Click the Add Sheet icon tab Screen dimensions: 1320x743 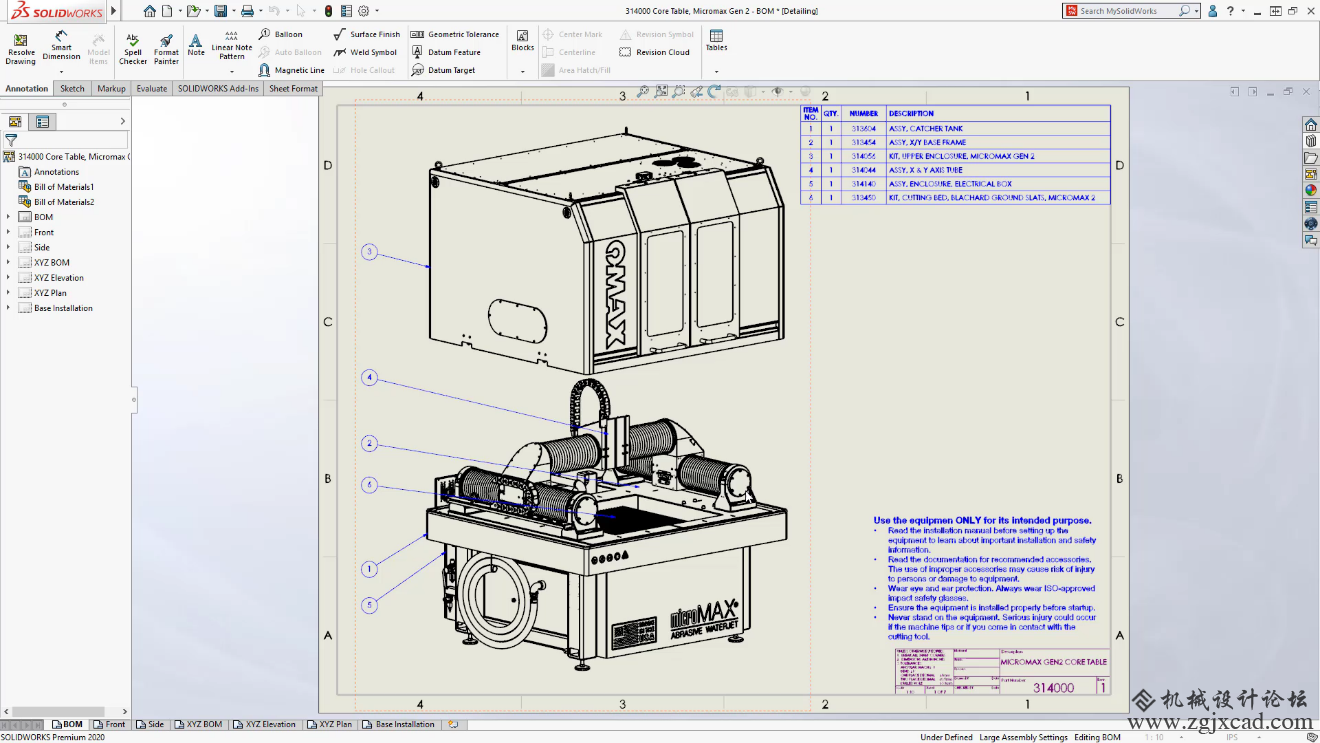coord(453,724)
